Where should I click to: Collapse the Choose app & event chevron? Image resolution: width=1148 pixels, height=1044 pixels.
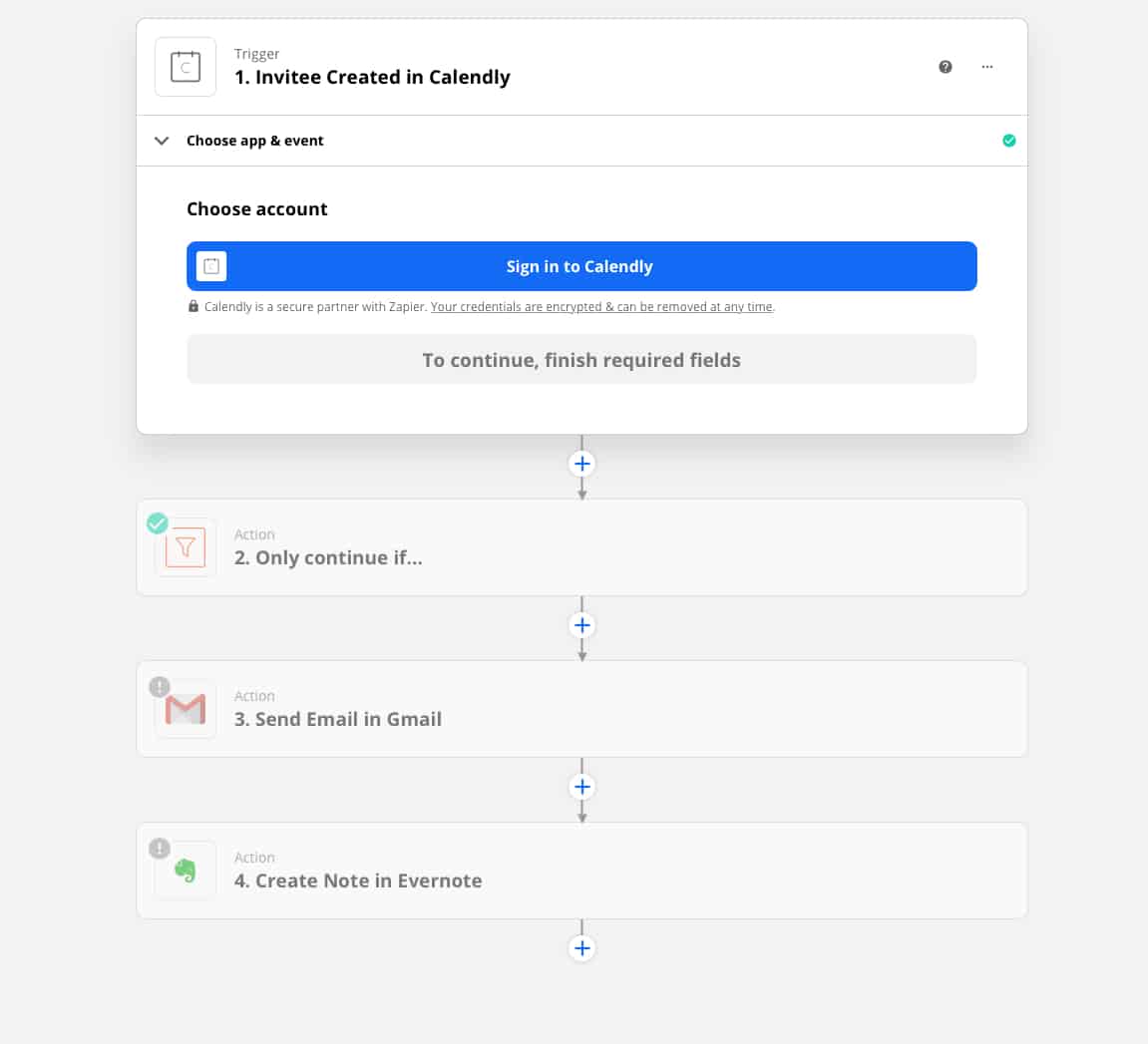[162, 141]
